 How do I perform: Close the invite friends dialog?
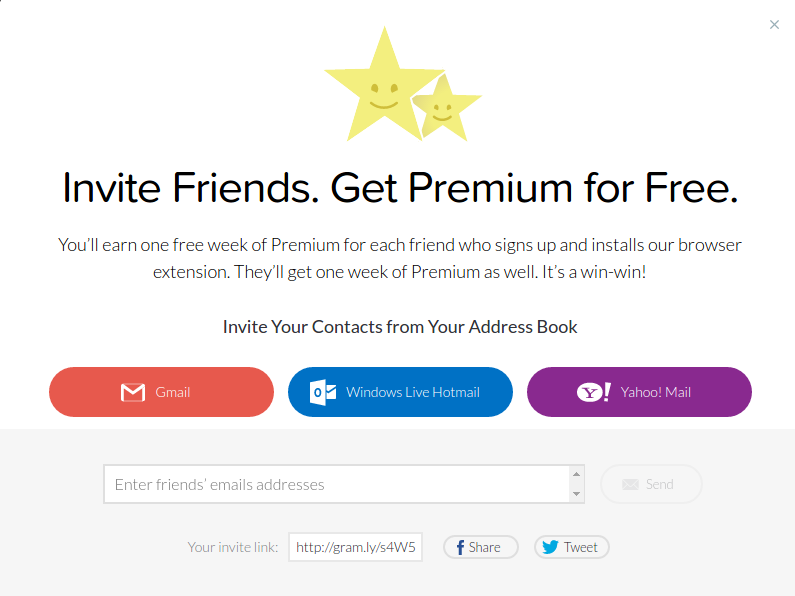tap(774, 25)
